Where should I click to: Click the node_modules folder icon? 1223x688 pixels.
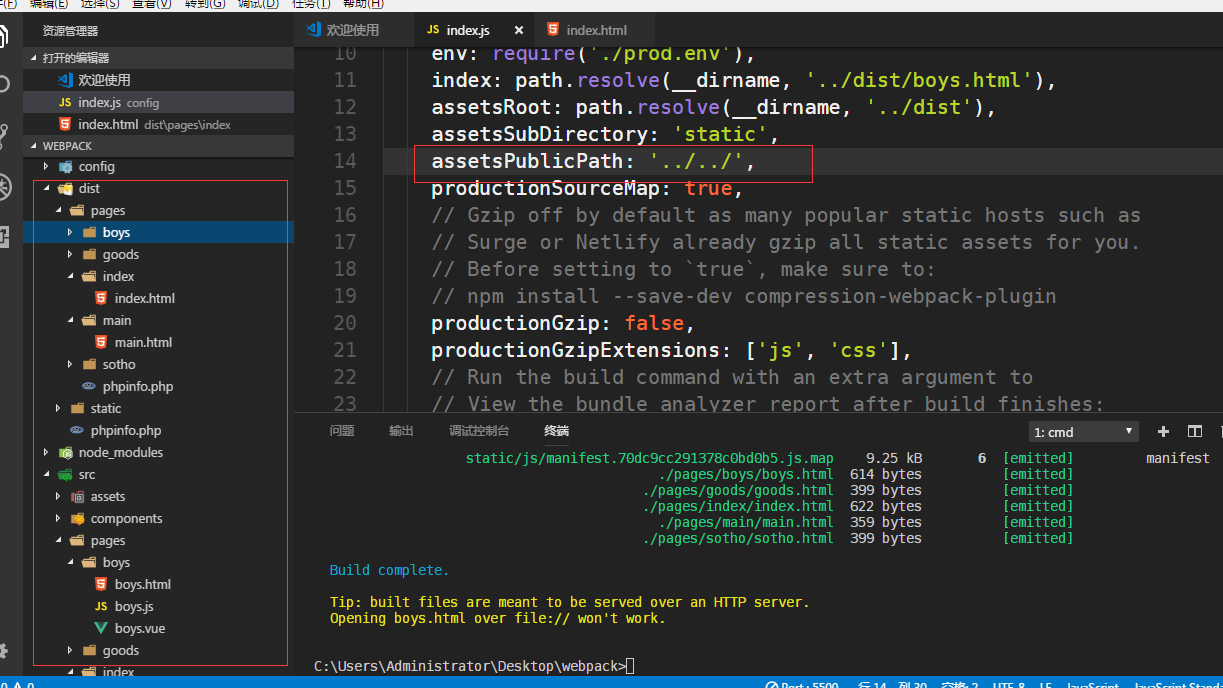pos(66,453)
